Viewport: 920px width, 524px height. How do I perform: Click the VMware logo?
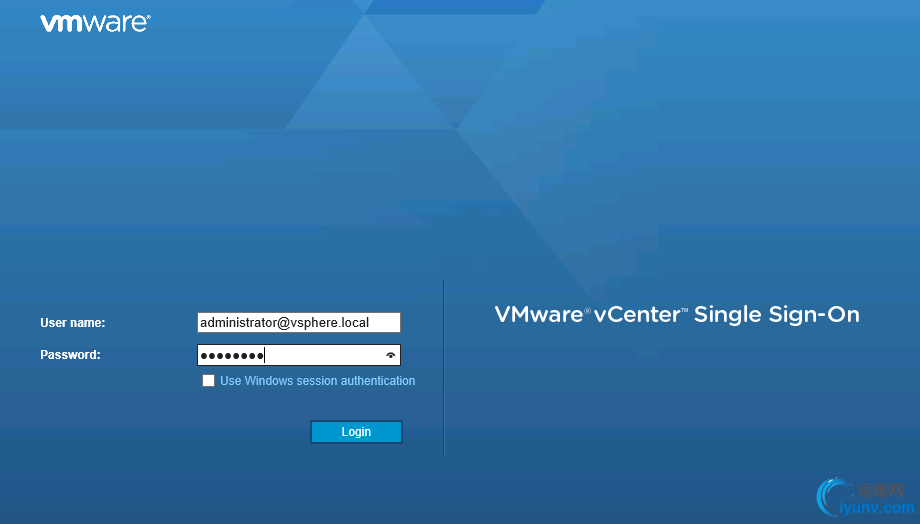coord(95,23)
